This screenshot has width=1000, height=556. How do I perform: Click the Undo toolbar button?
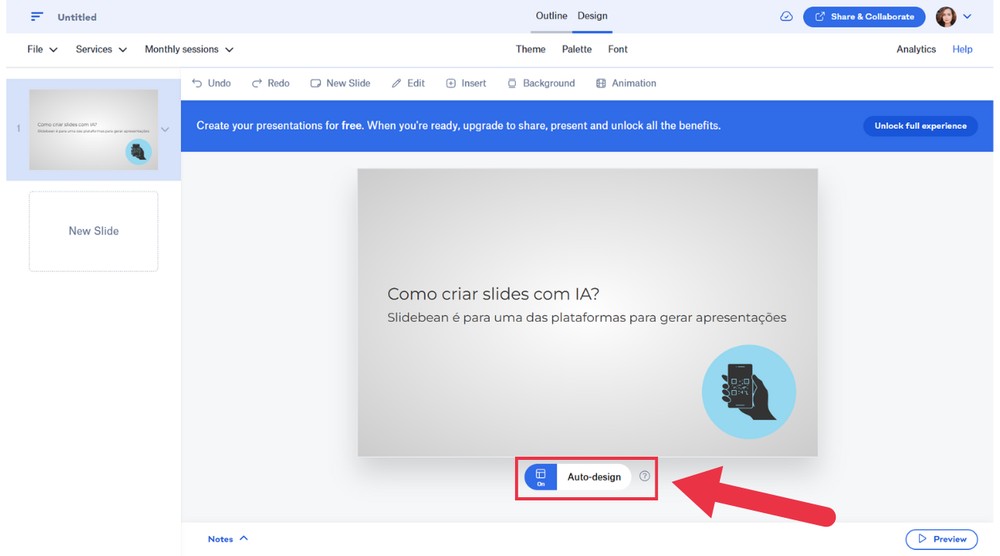click(211, 83)
